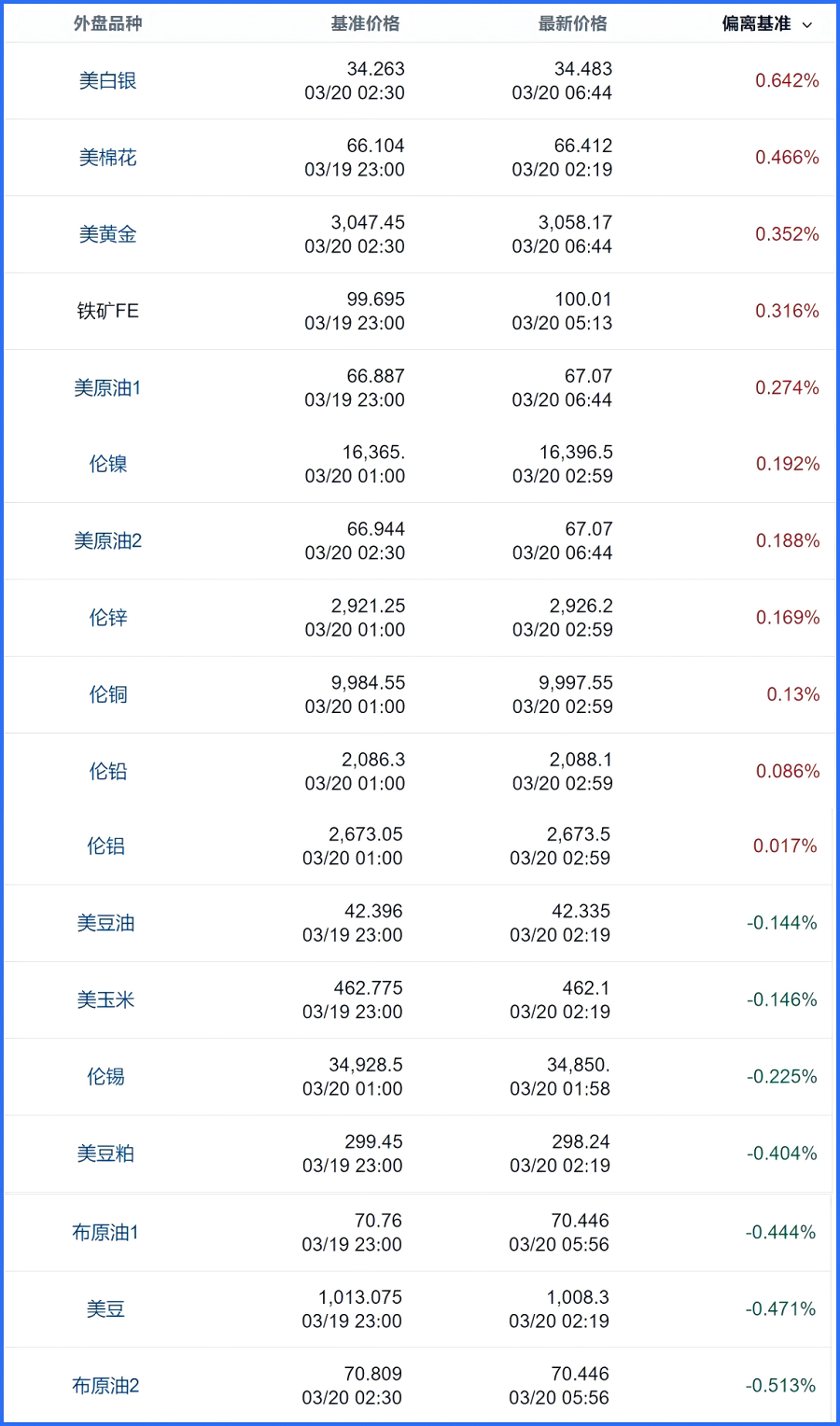Screen dimensions: 840x1426
Task: Select the 外盘品种 column header
Action: click(107, 23)
